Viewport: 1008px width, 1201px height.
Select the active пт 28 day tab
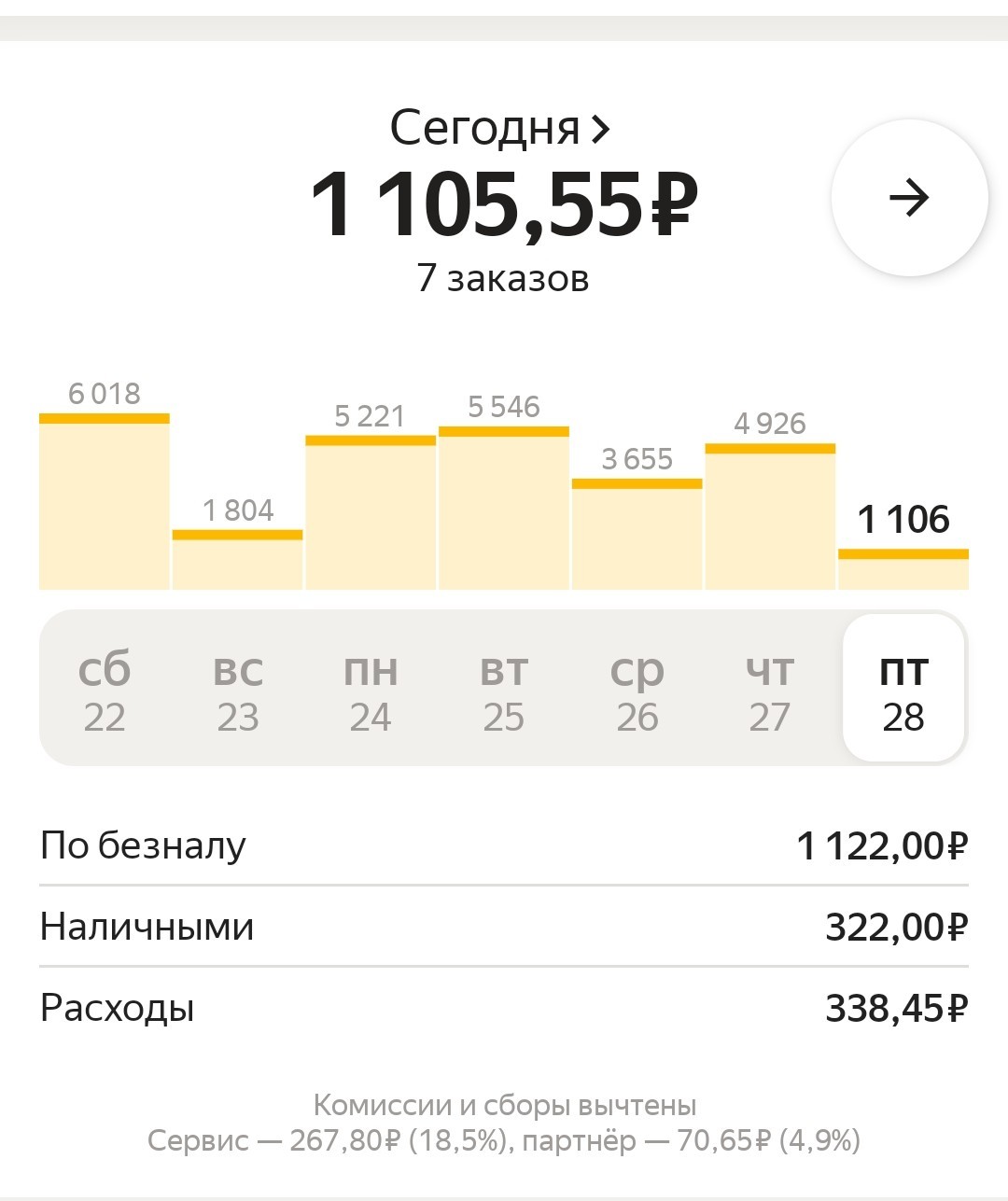click(x=903, y=690)
